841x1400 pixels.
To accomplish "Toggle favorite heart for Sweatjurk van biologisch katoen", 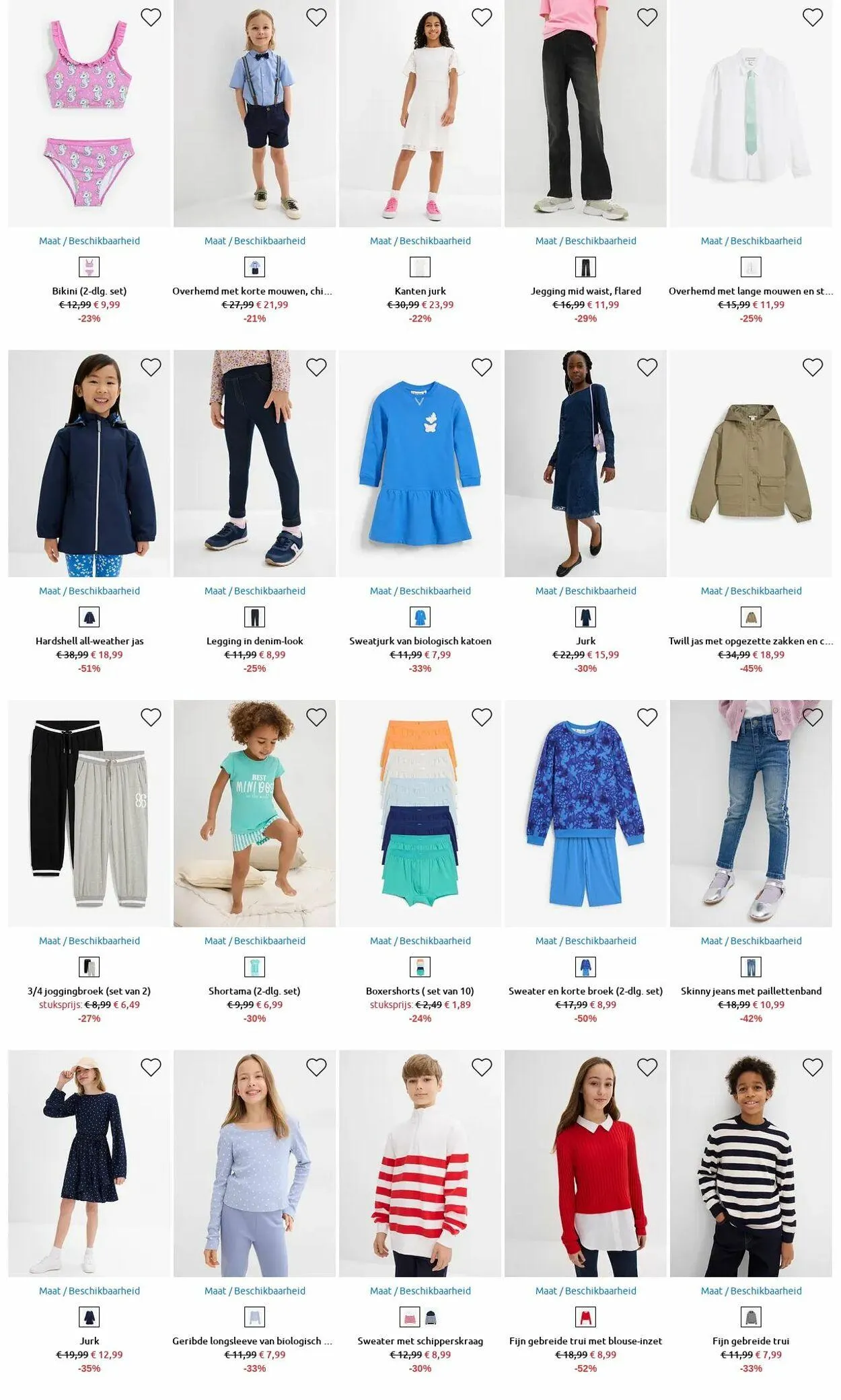I will [482, 367].
